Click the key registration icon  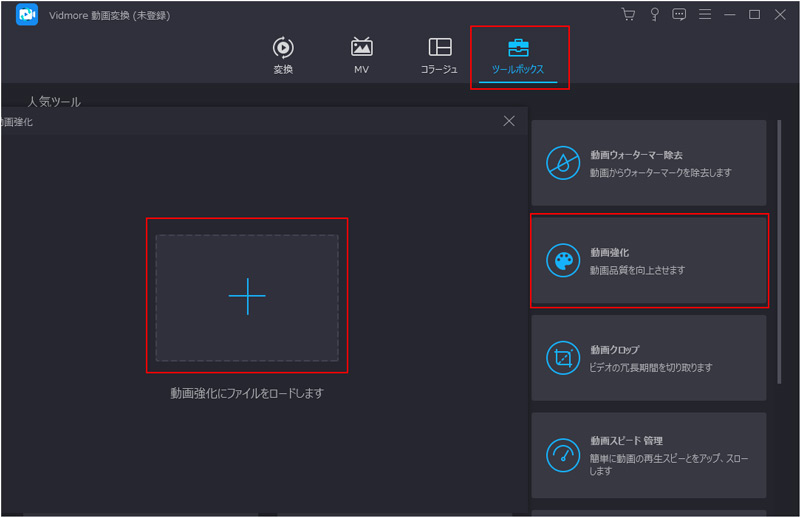(654, 14)
